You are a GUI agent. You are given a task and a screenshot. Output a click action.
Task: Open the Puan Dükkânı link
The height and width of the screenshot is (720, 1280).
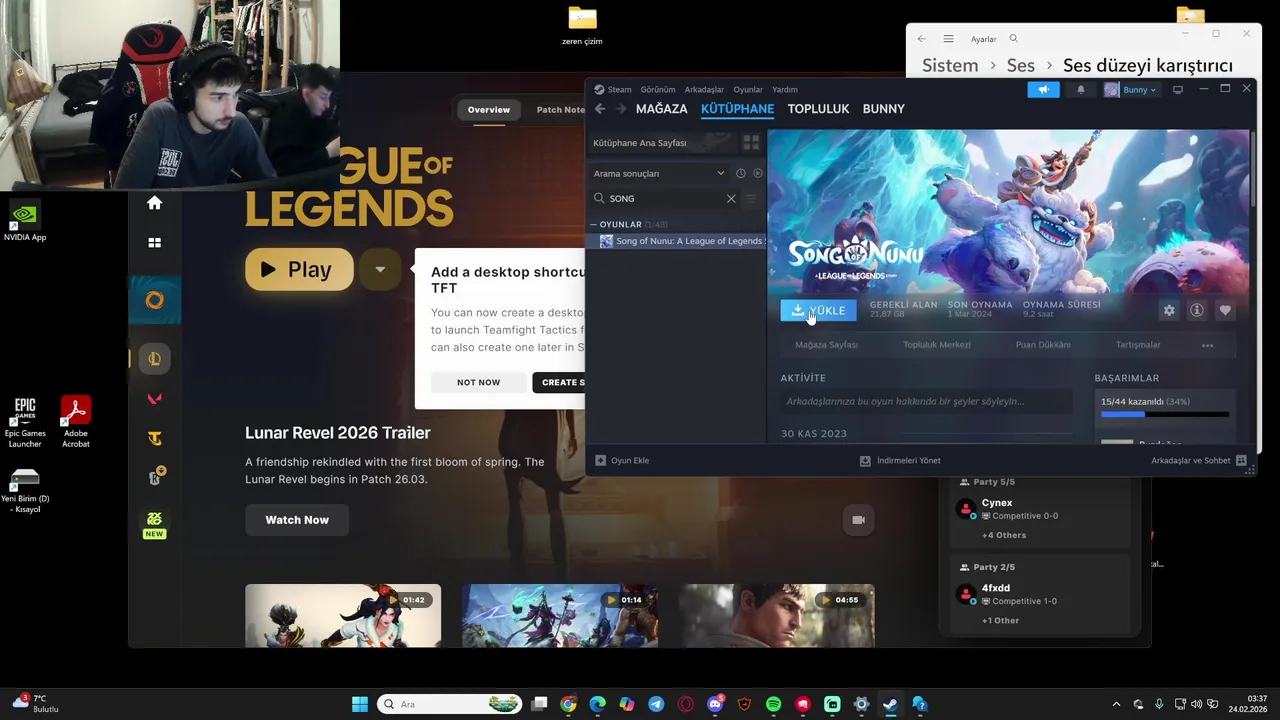pos(1043,345)
